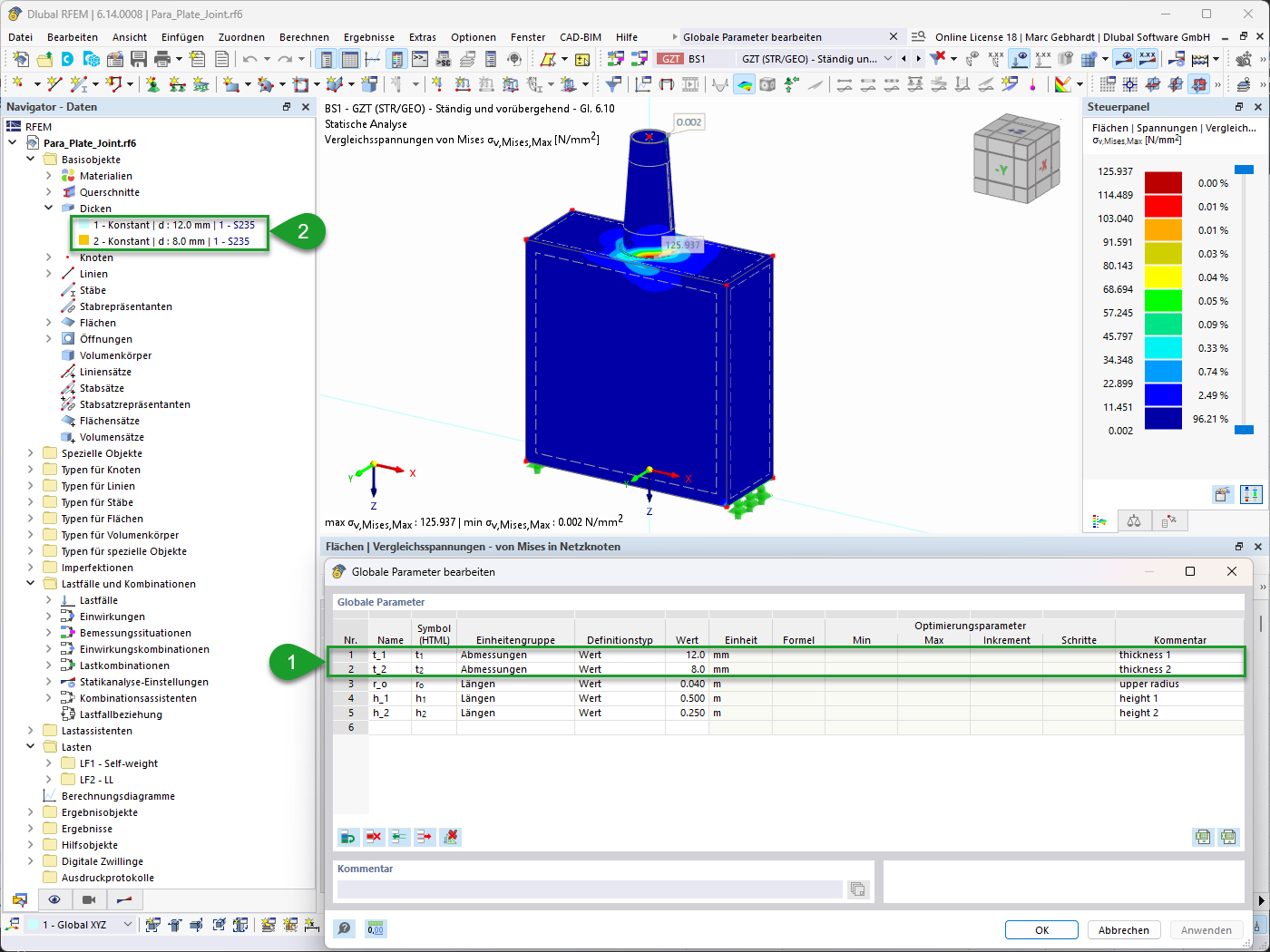
Task: Select the h_1 value 0.500 cell
Action: click(x=687, y=698)
